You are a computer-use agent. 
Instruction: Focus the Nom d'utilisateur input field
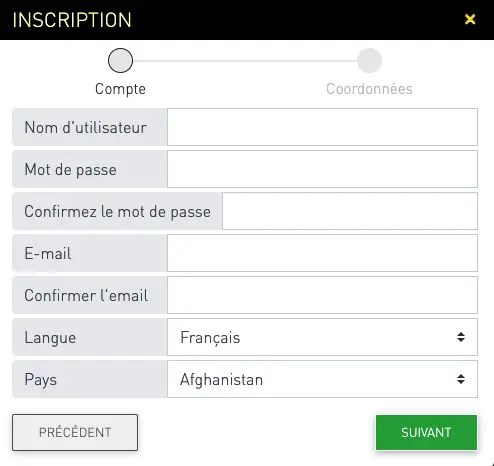point(322,127)
